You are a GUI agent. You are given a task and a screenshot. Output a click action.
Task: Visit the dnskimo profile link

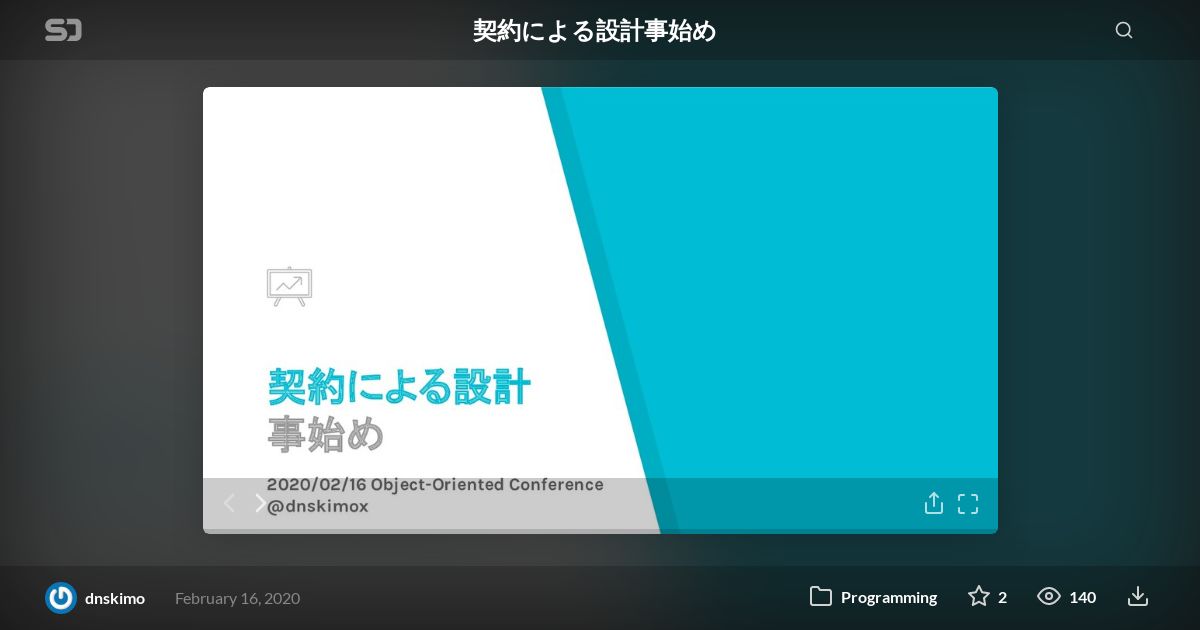tap(115, 598)
